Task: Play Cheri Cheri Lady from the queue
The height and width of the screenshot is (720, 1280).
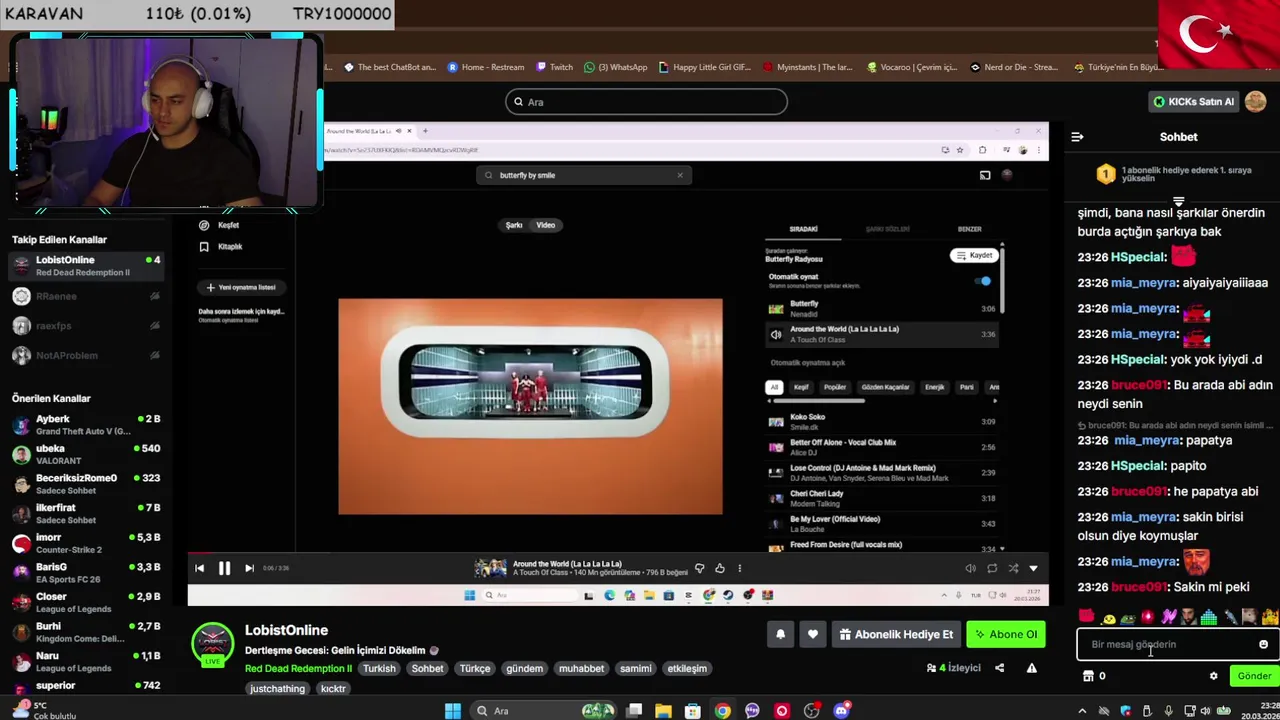Action: pyautogui.click(x=882, y=498)
